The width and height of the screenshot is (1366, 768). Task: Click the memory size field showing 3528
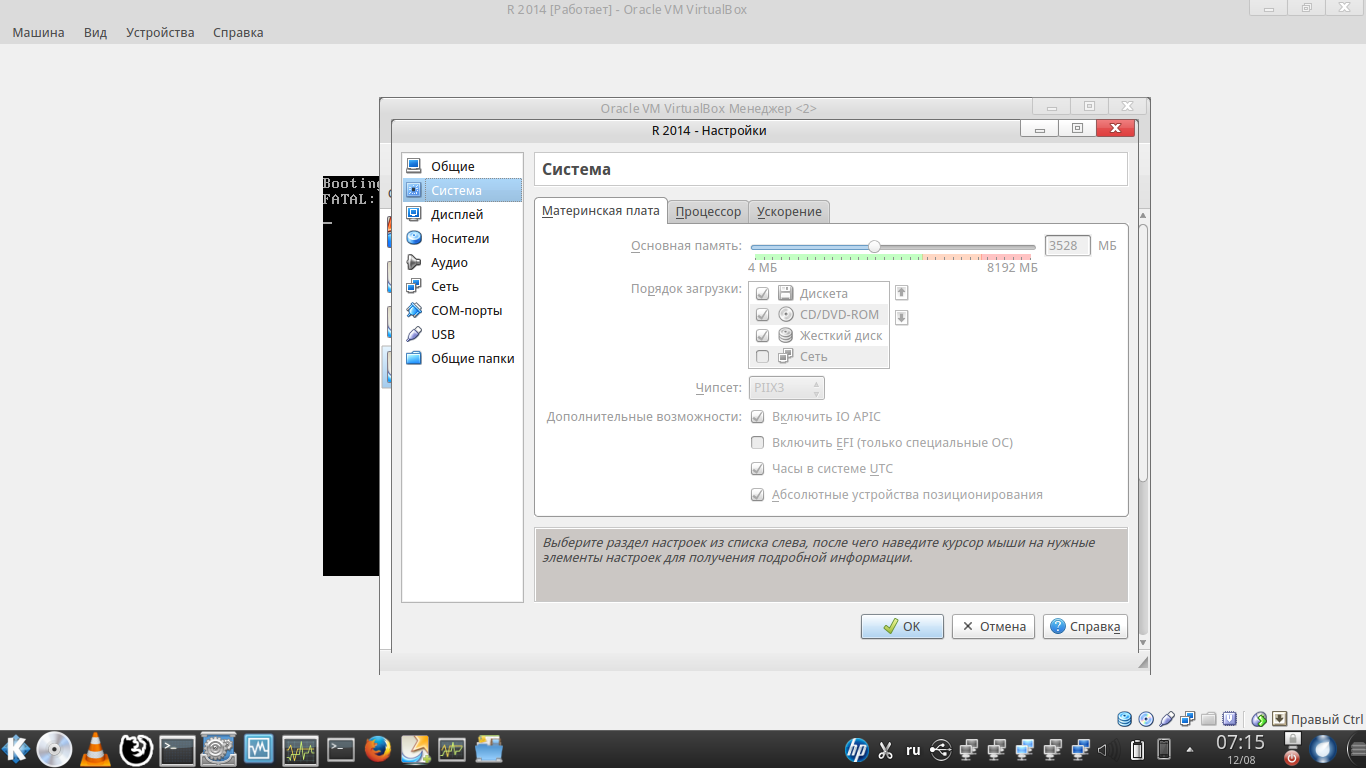pyautogui.click(x=1067, y=246)
